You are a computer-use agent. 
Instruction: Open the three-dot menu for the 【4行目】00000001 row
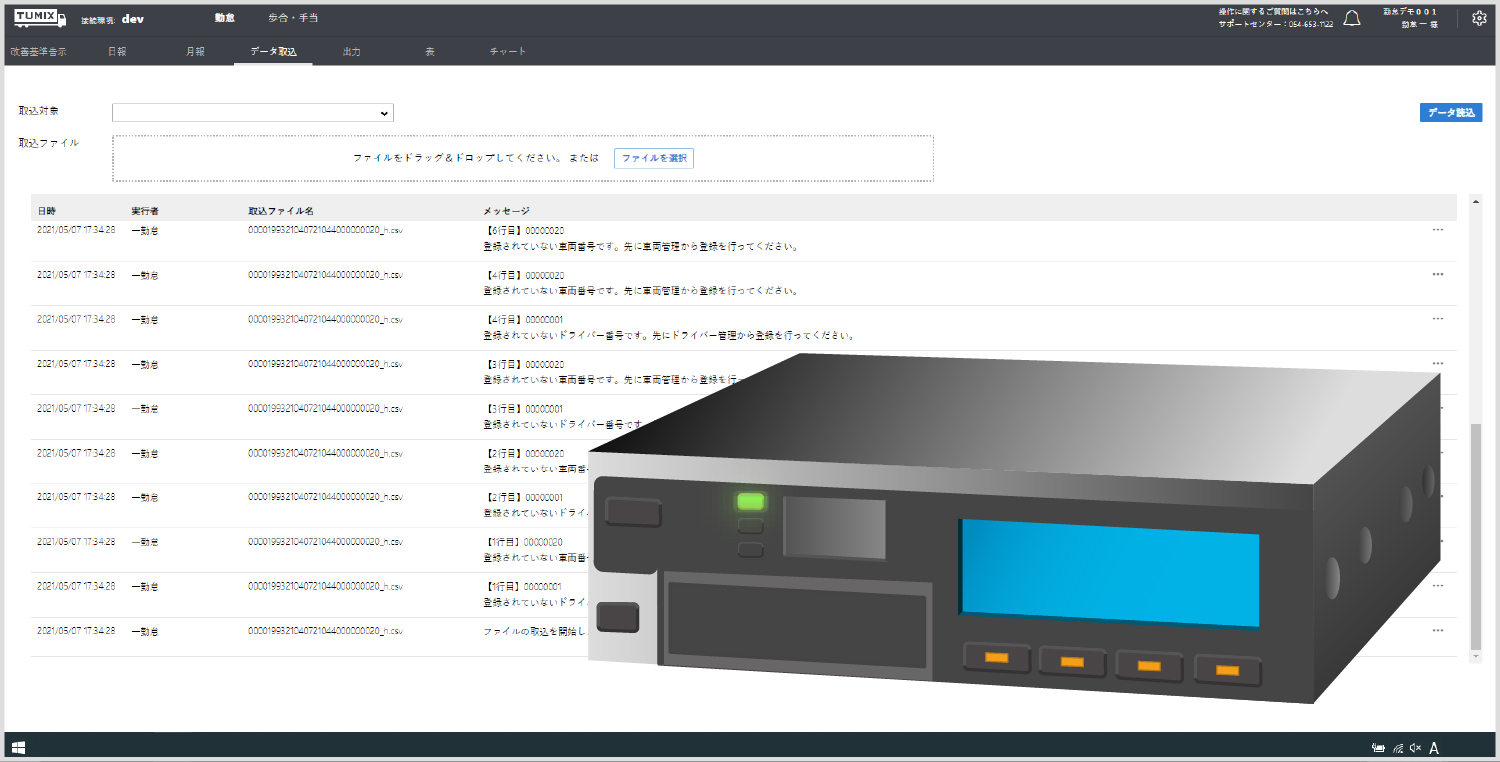[x=1437, y=319]
